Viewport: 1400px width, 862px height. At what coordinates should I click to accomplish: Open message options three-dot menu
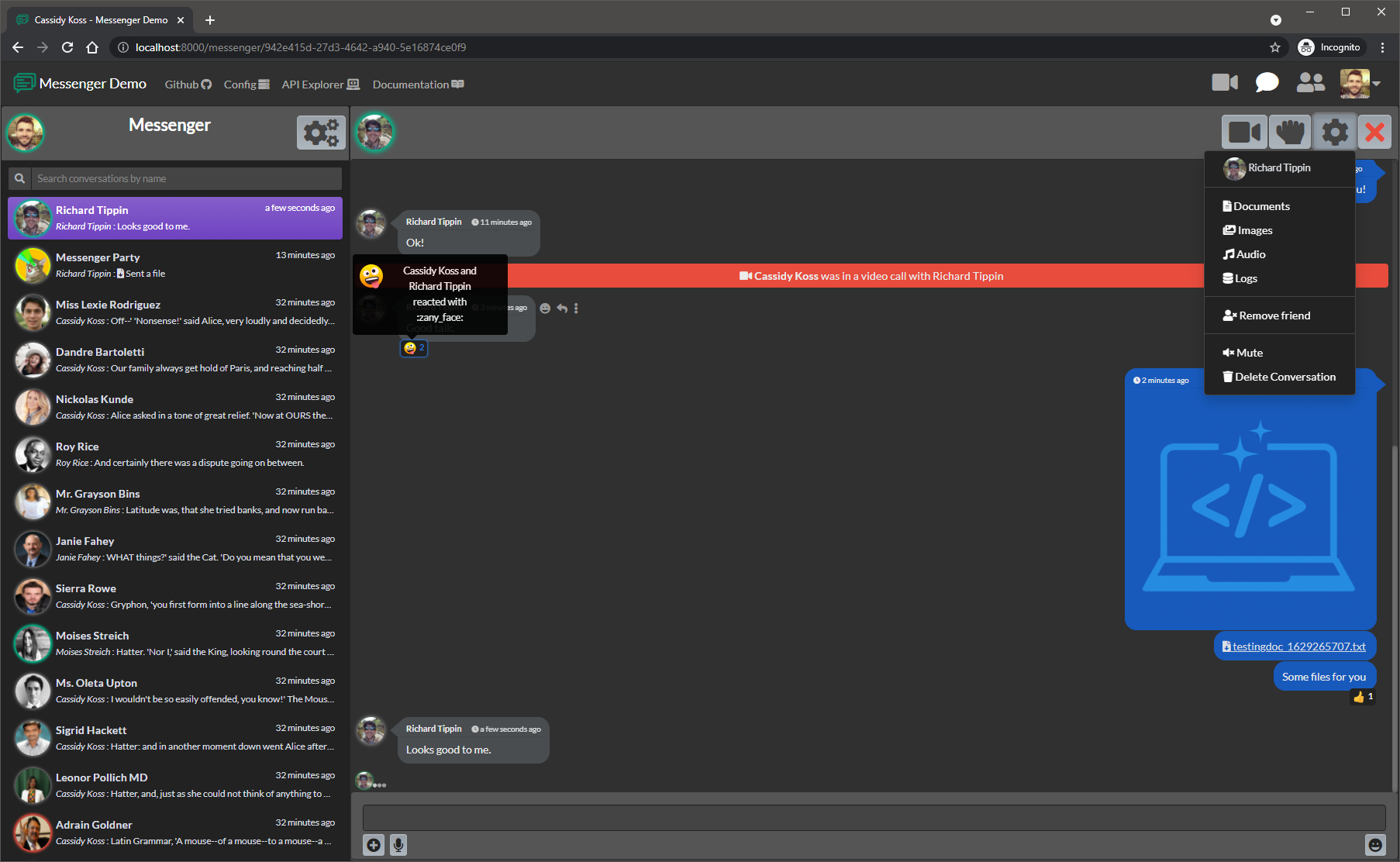click(x=576, y=309)
